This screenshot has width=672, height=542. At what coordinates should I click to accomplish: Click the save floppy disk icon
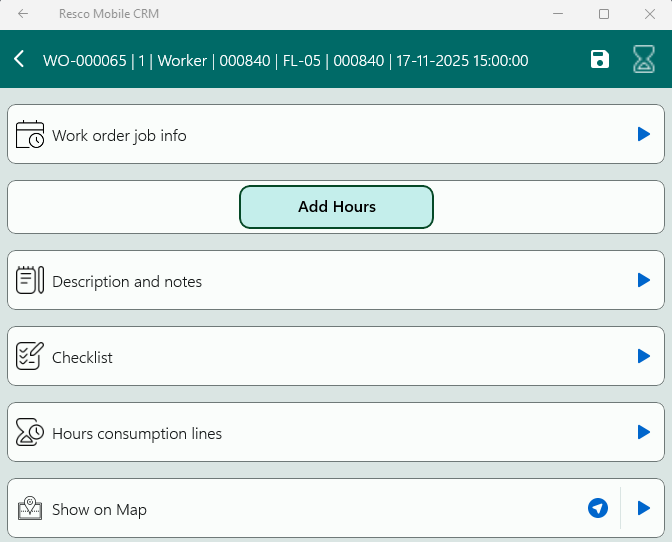point(600,59)
